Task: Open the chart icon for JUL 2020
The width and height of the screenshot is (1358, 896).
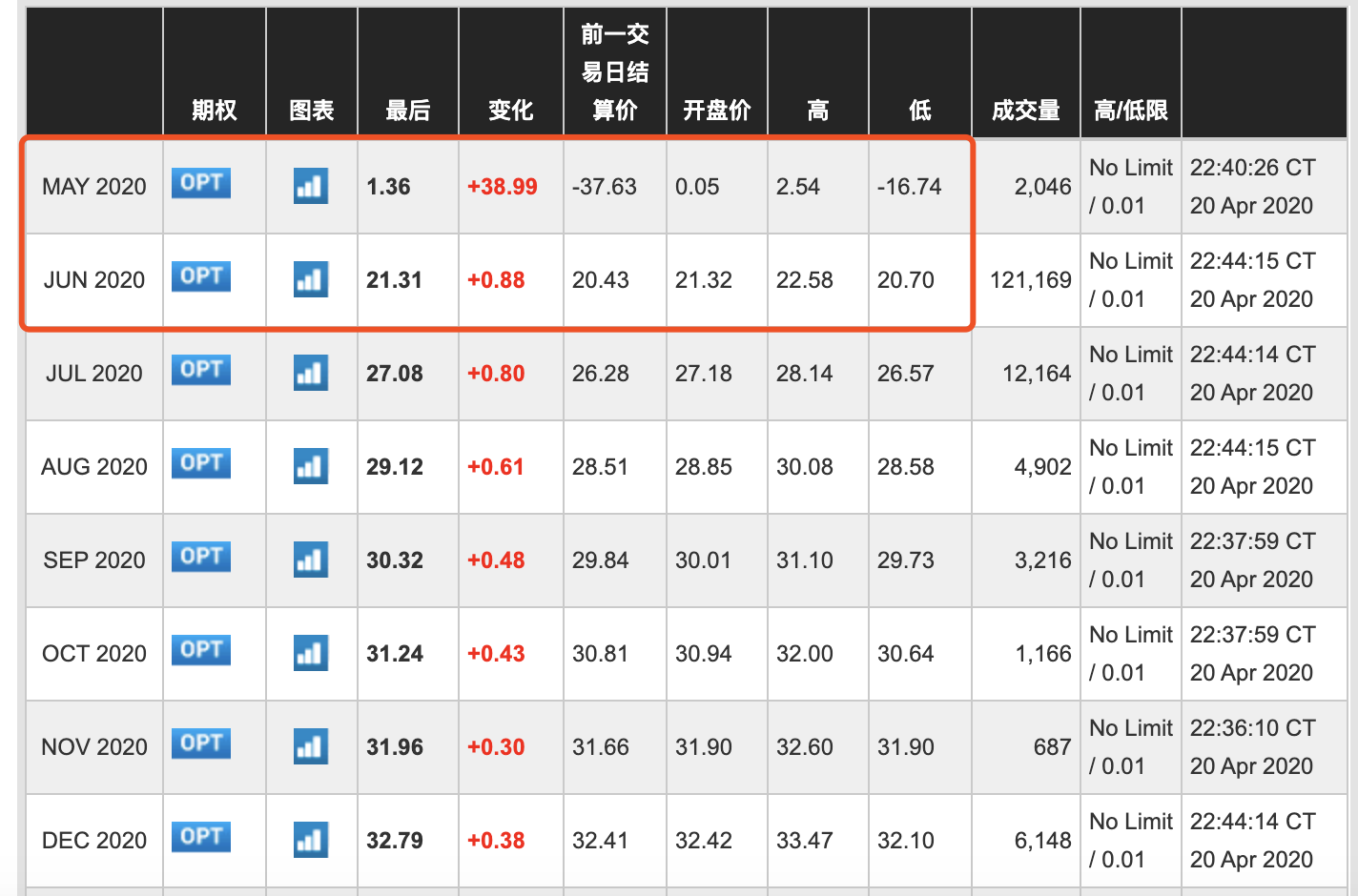Action: click(311, 373)
